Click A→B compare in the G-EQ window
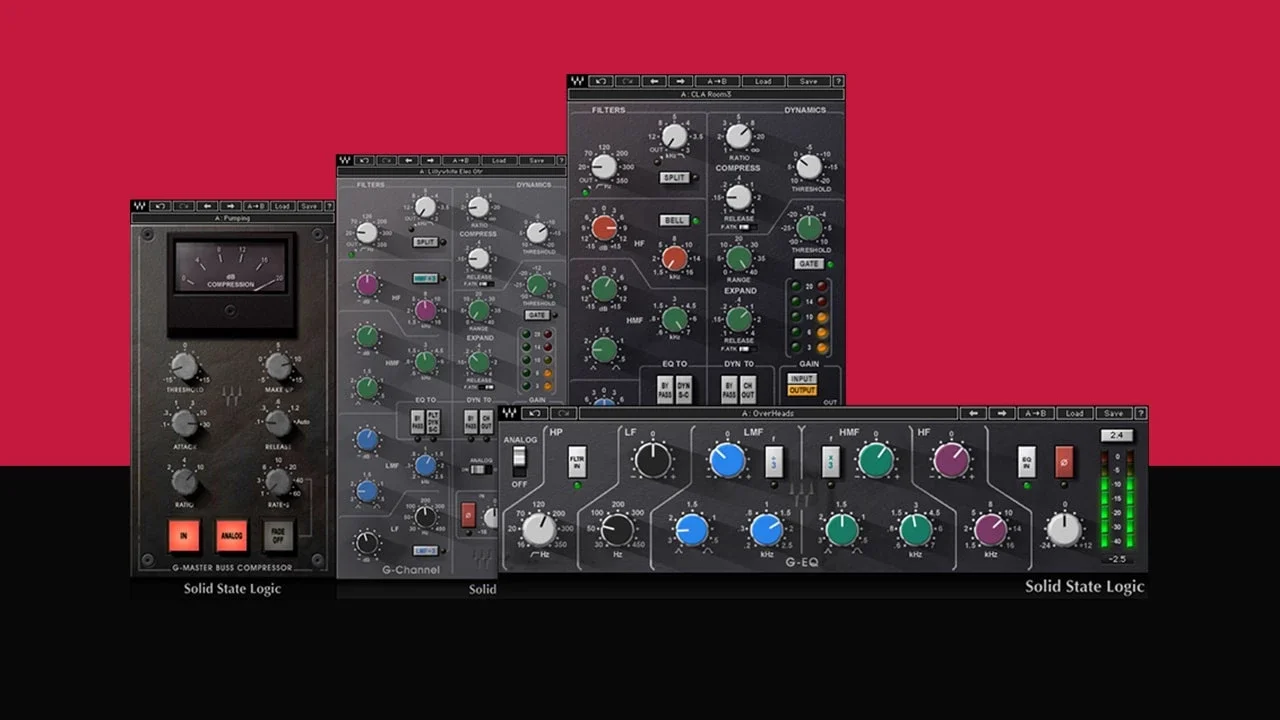The image size is (1280, 720). pos(1036,413)
